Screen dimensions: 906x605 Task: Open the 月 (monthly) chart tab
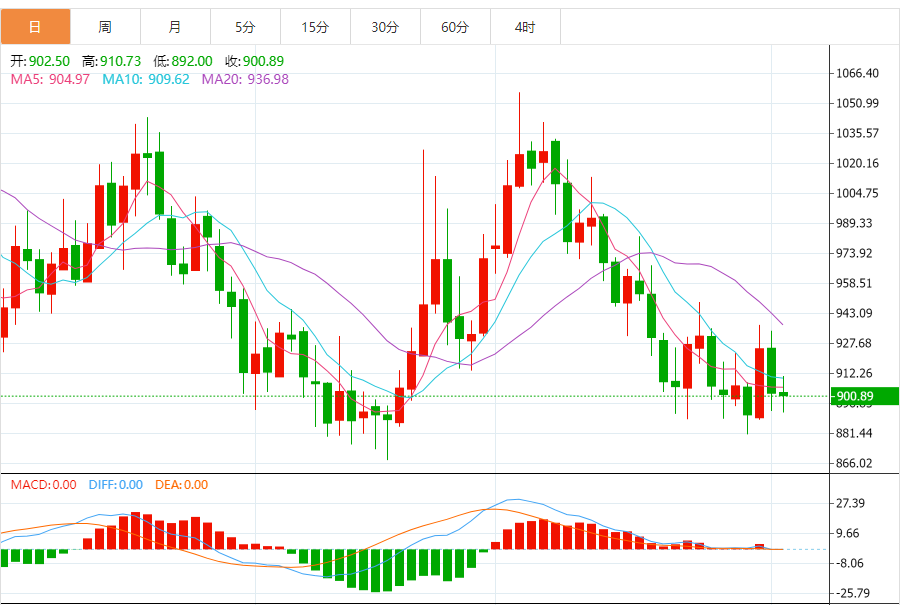pyautogui.click(x=175, y=27)
